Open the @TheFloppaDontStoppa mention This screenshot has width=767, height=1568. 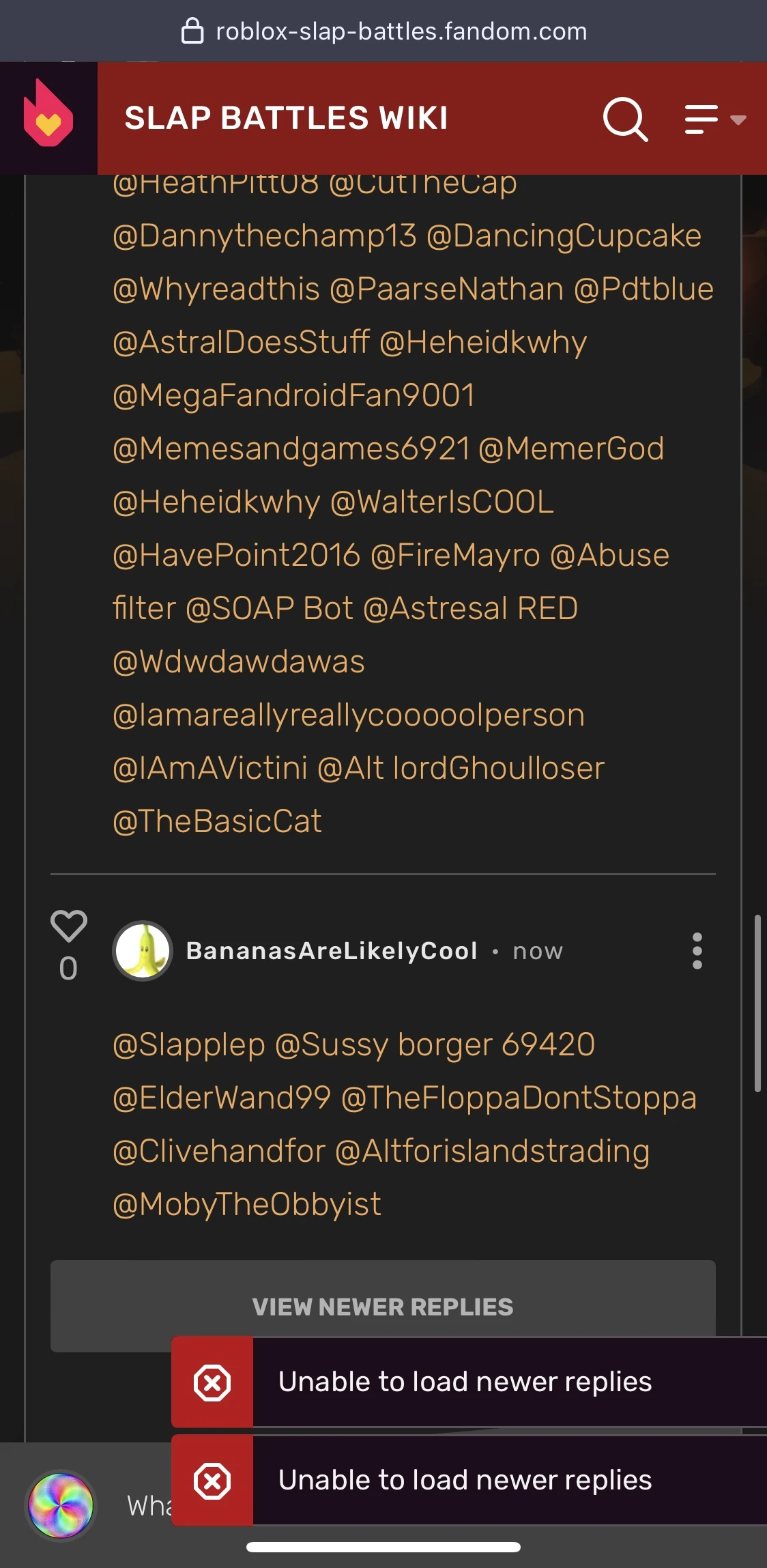pyautogui.click(x=519, y=1098)
